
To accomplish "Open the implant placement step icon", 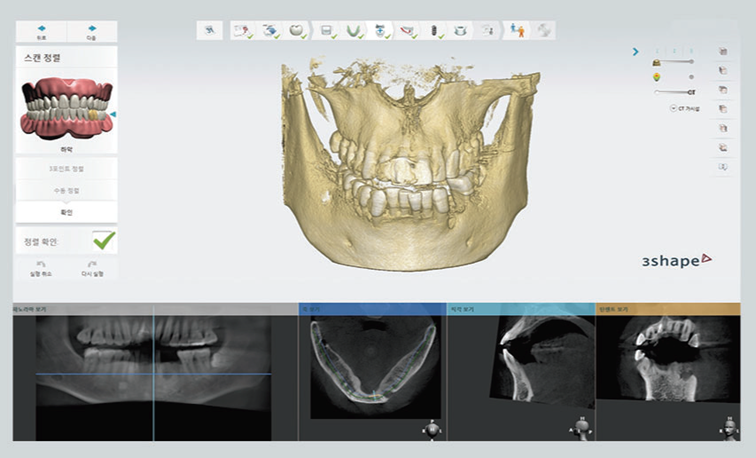I will pos(433,31).
